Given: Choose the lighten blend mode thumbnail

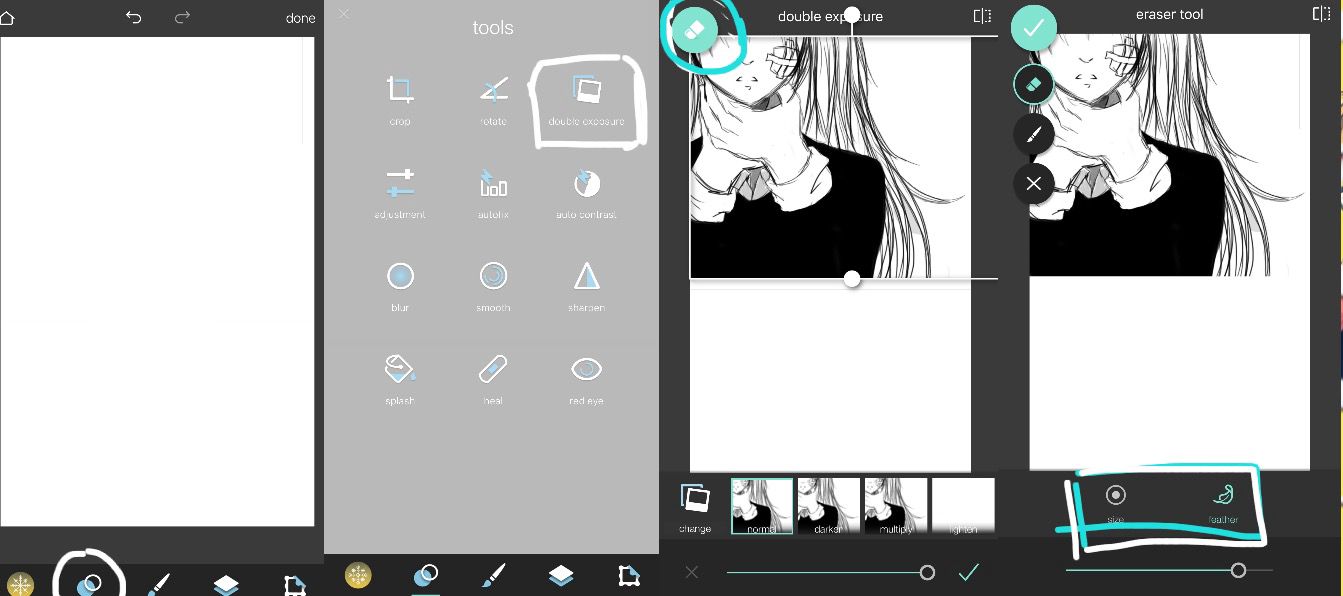Looking at the screenshot, I should point(963,506).
